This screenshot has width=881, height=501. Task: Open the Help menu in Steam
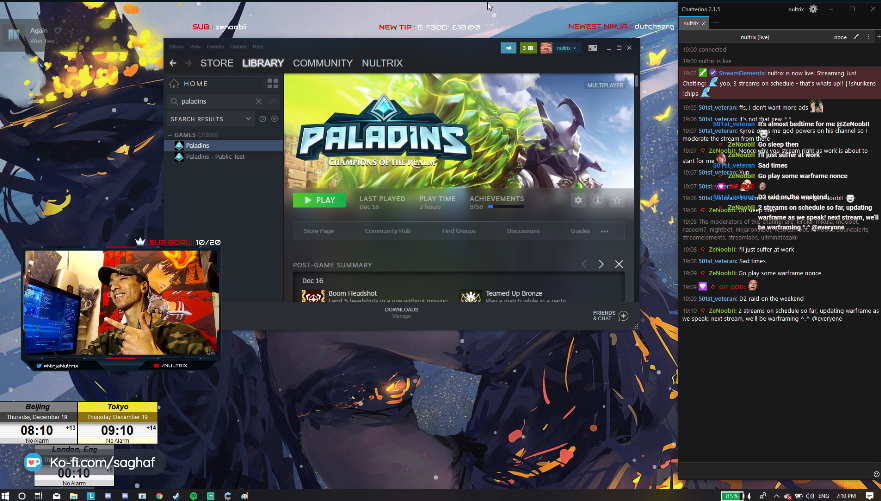pyautogui.click(x=258, y=47)
